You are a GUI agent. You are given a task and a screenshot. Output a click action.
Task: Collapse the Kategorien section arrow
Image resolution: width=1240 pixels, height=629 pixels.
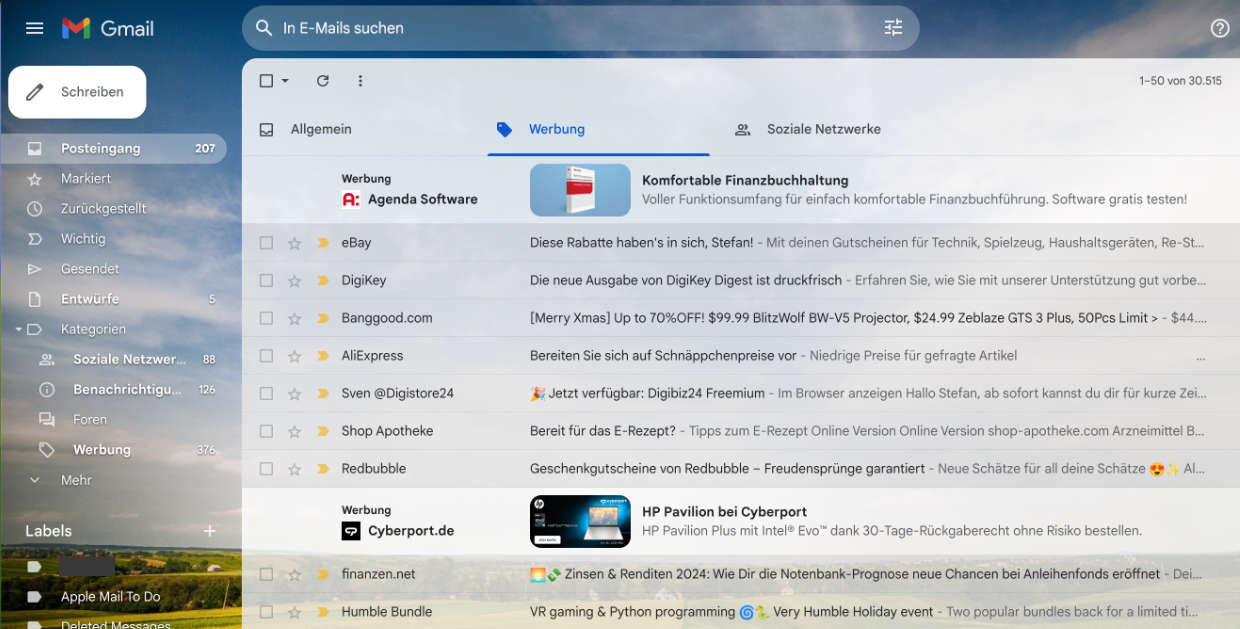(19, 329)
